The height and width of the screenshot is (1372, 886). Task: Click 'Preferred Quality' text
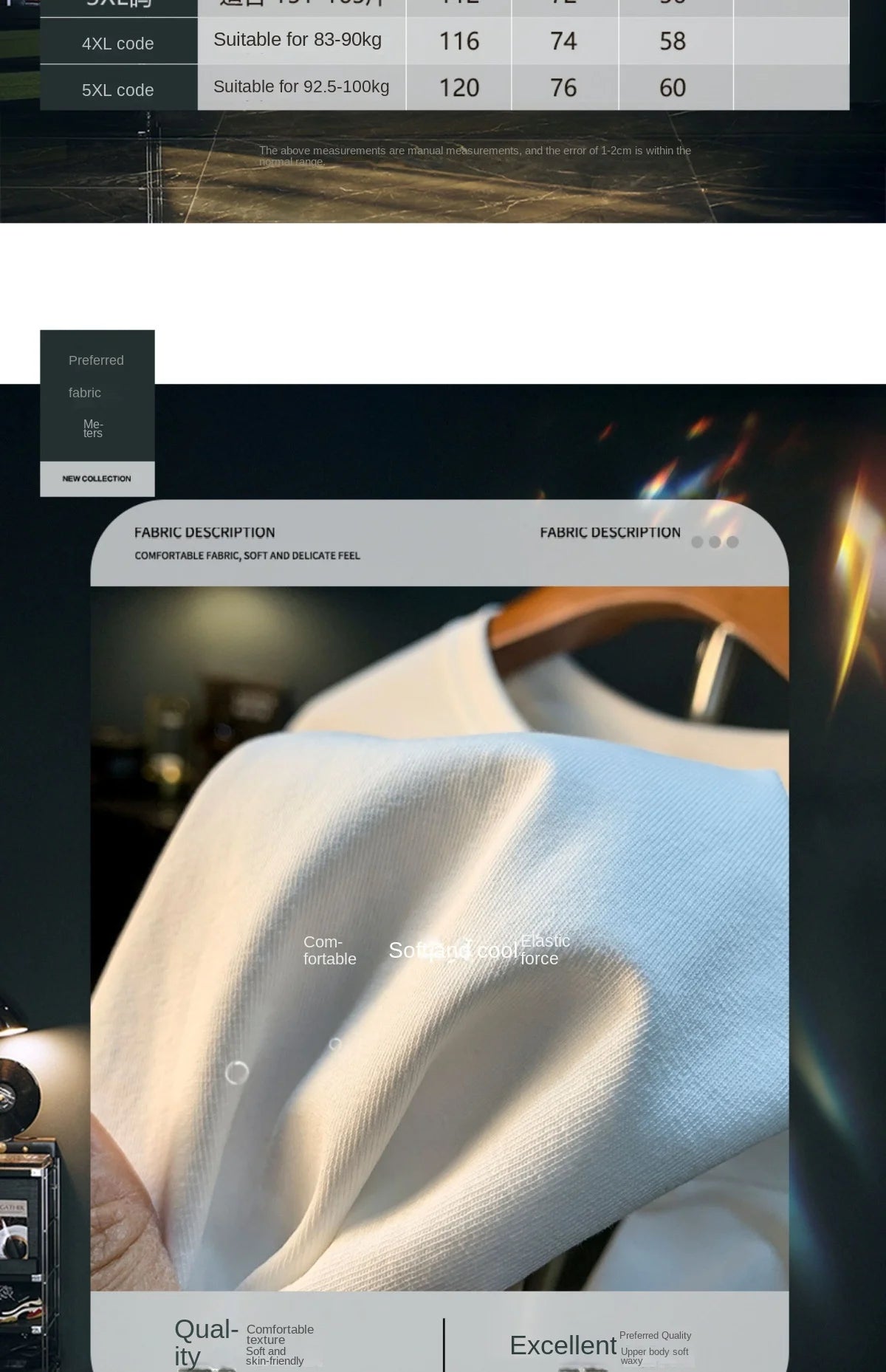point(655,1335)
